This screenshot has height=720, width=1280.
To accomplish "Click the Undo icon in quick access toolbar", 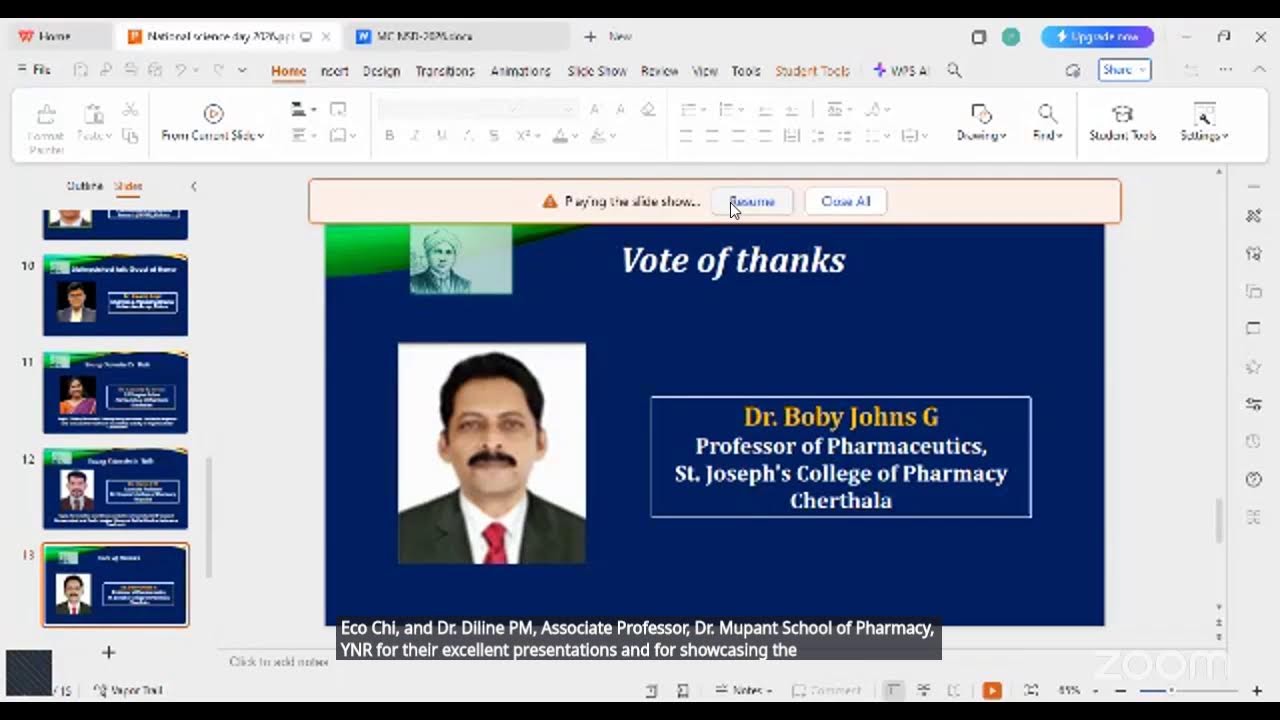I will coord(181,70).
